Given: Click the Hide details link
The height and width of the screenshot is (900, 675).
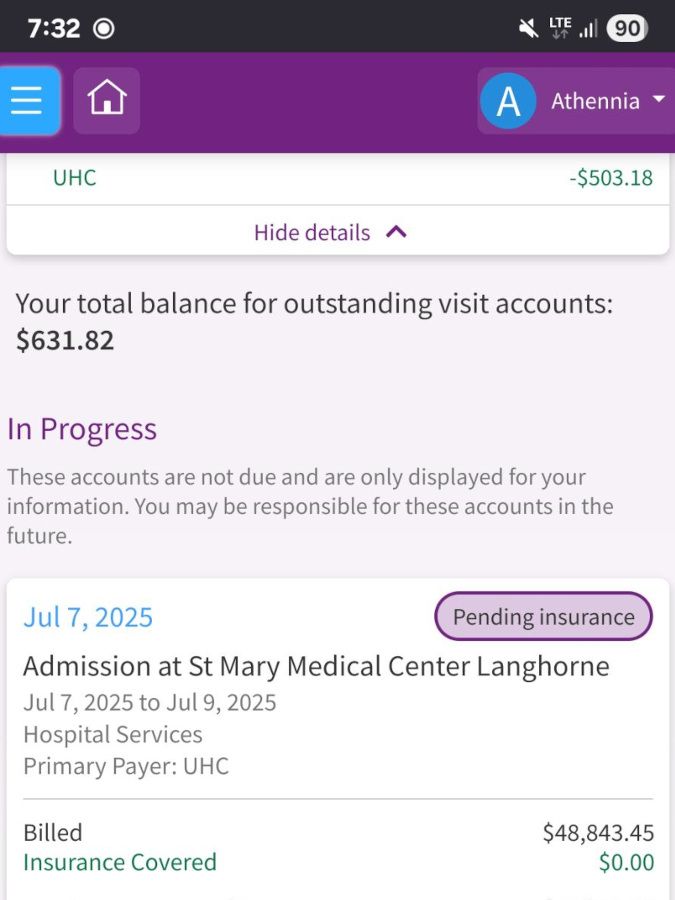Looking at the screenshot, I should click(312, 233).
